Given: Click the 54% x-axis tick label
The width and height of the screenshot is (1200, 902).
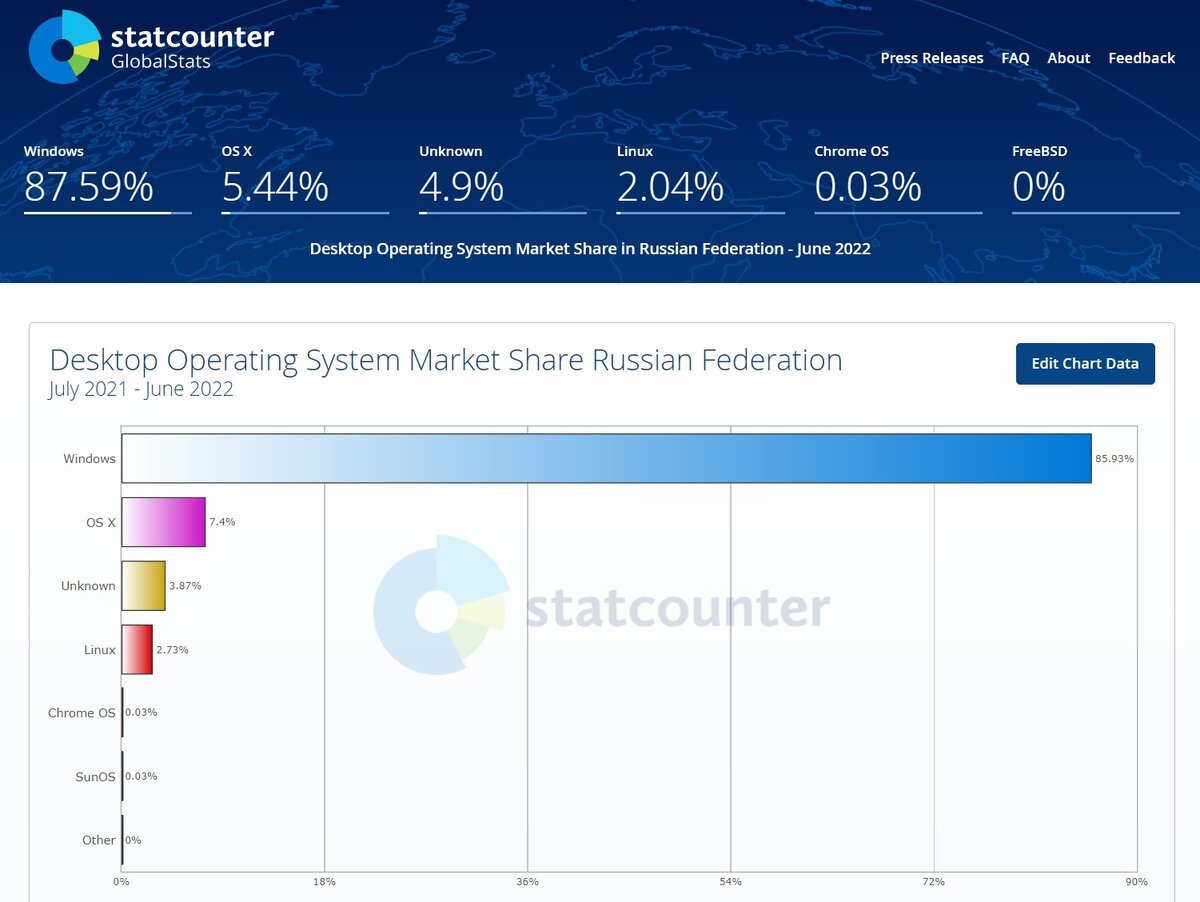Looking at the screenshot, I should [730, 882].
